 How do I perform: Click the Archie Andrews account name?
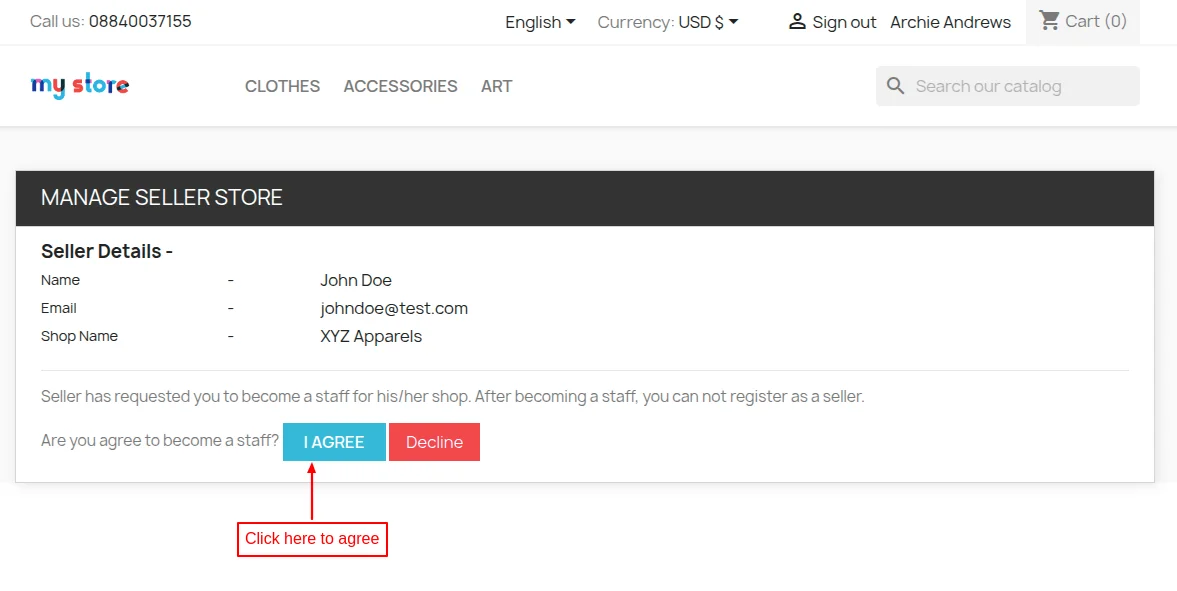click(950, 21)
